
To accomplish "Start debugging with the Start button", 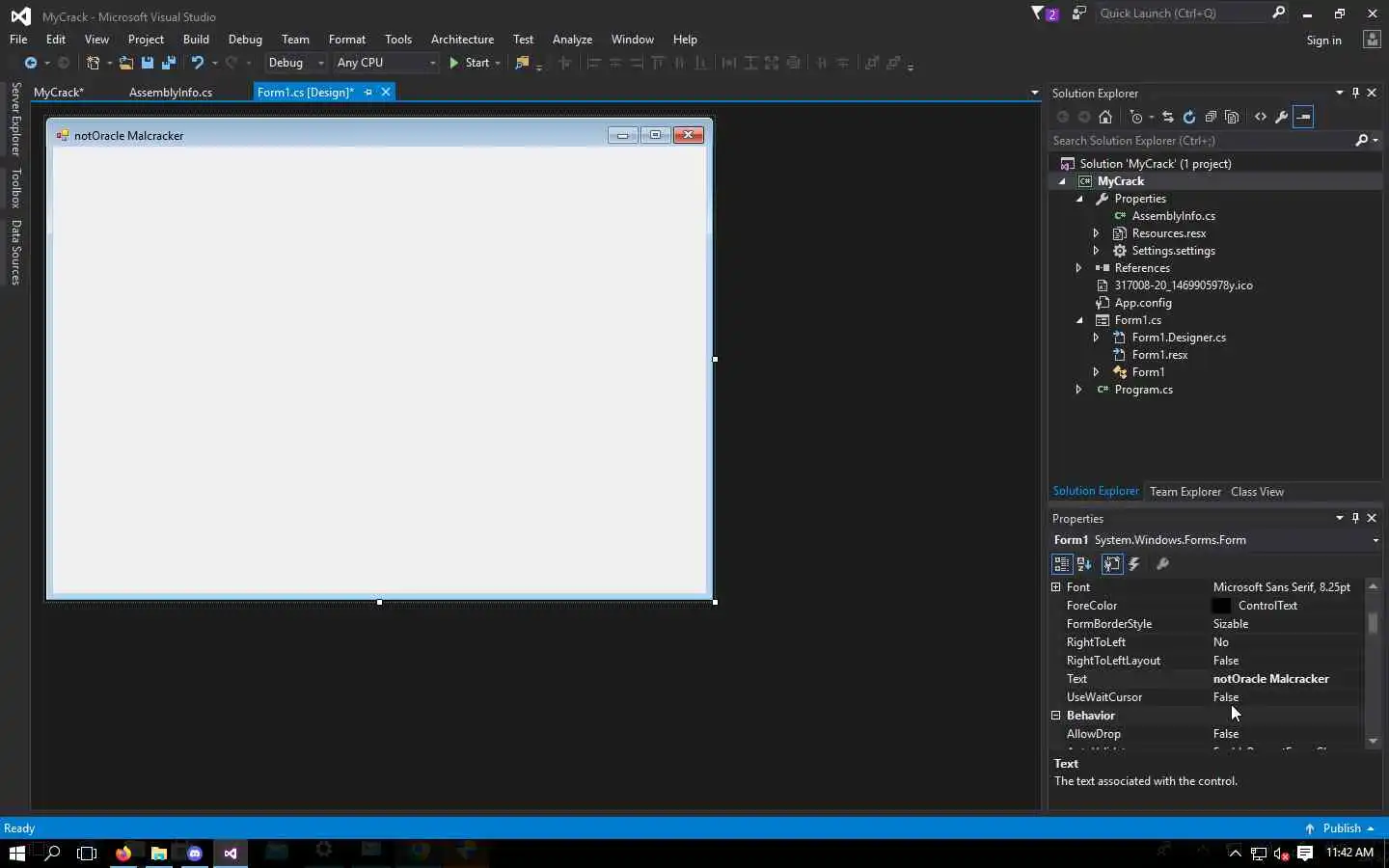I will pyautogui.click(x=470, y=63).
